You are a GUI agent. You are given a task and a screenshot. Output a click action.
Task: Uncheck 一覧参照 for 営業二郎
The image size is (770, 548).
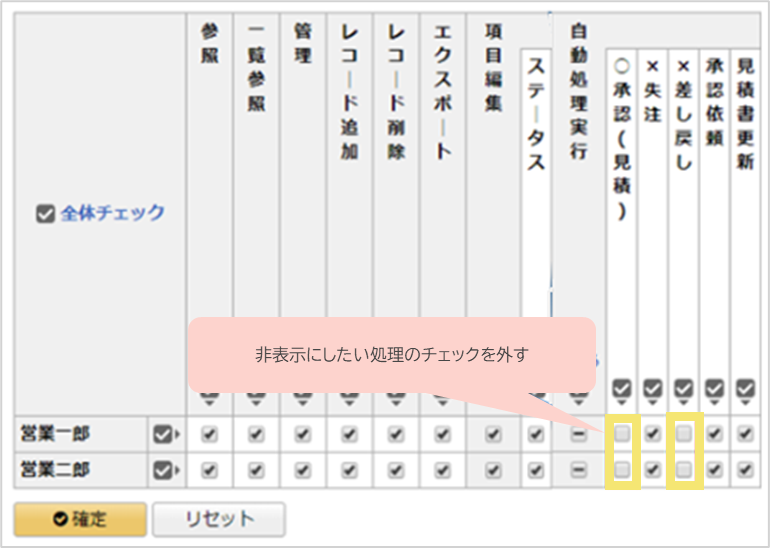[256, 470]
